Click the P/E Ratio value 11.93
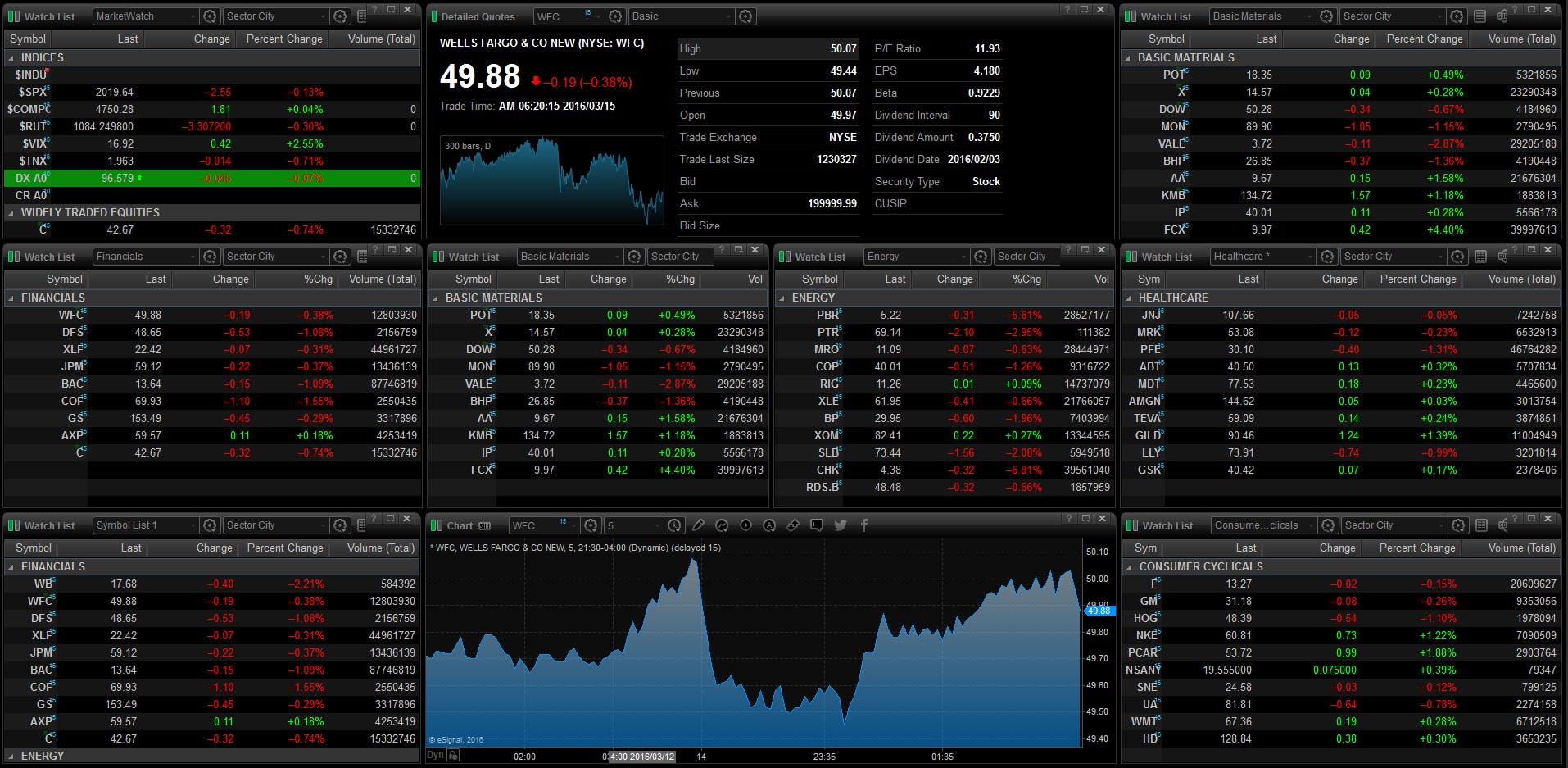Image resolution: width=1568 pixels, height=768 pixels. point(987,49)
